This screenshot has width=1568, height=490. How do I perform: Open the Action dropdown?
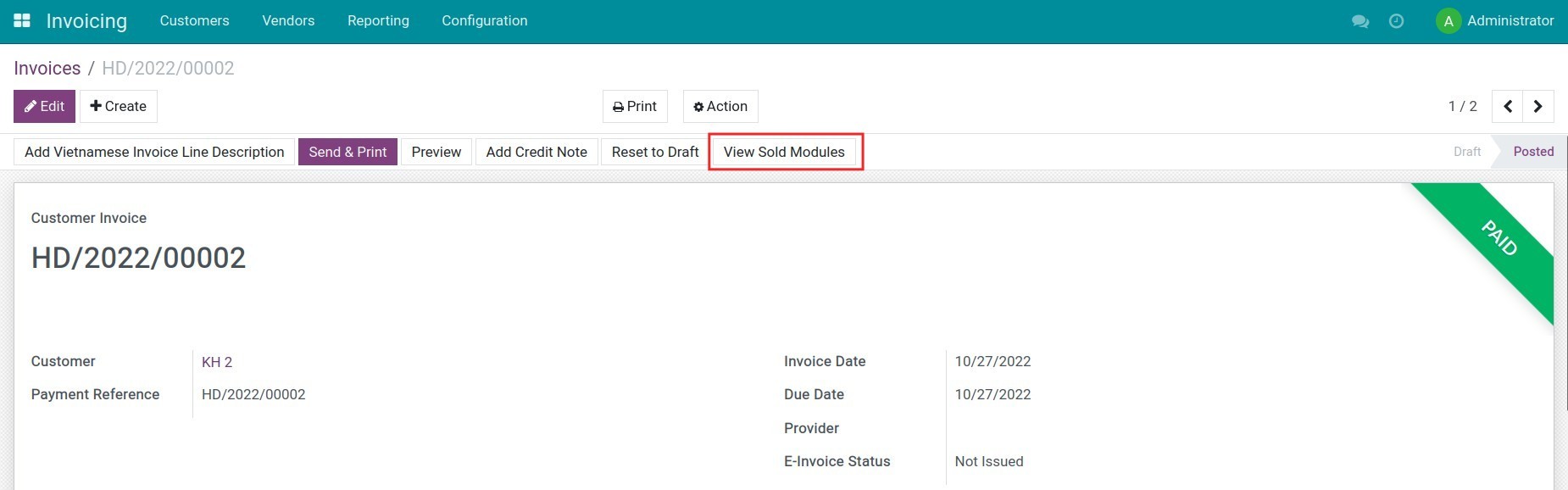click(x=720, y=107)
